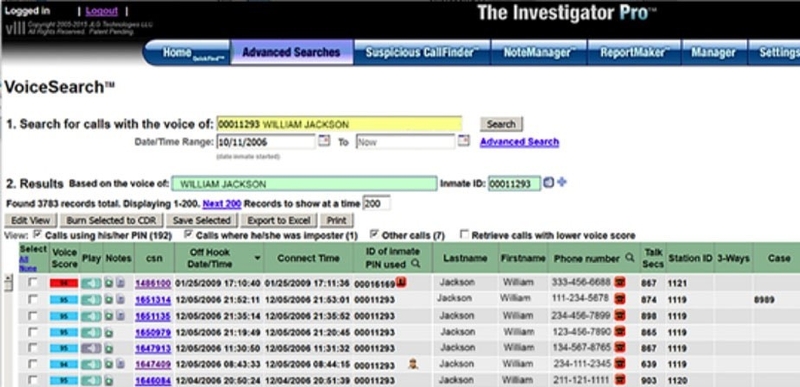Select checkbox for call csn 1486100
The image size is (800, 387).
pyautogui.click(x=33, y=282)
